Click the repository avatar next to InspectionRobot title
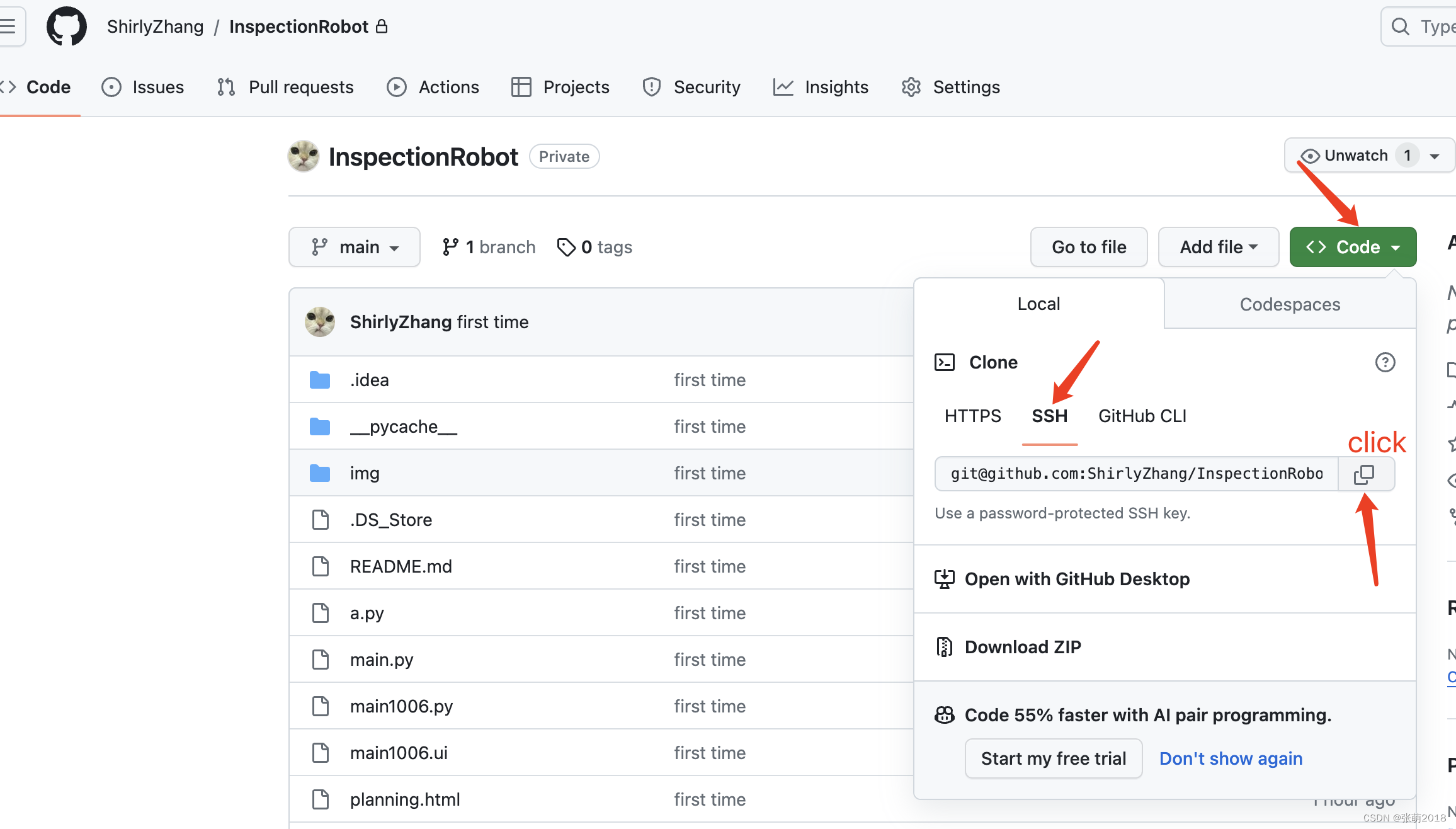Screen dimensions: 1456x829 click(304, 156)
